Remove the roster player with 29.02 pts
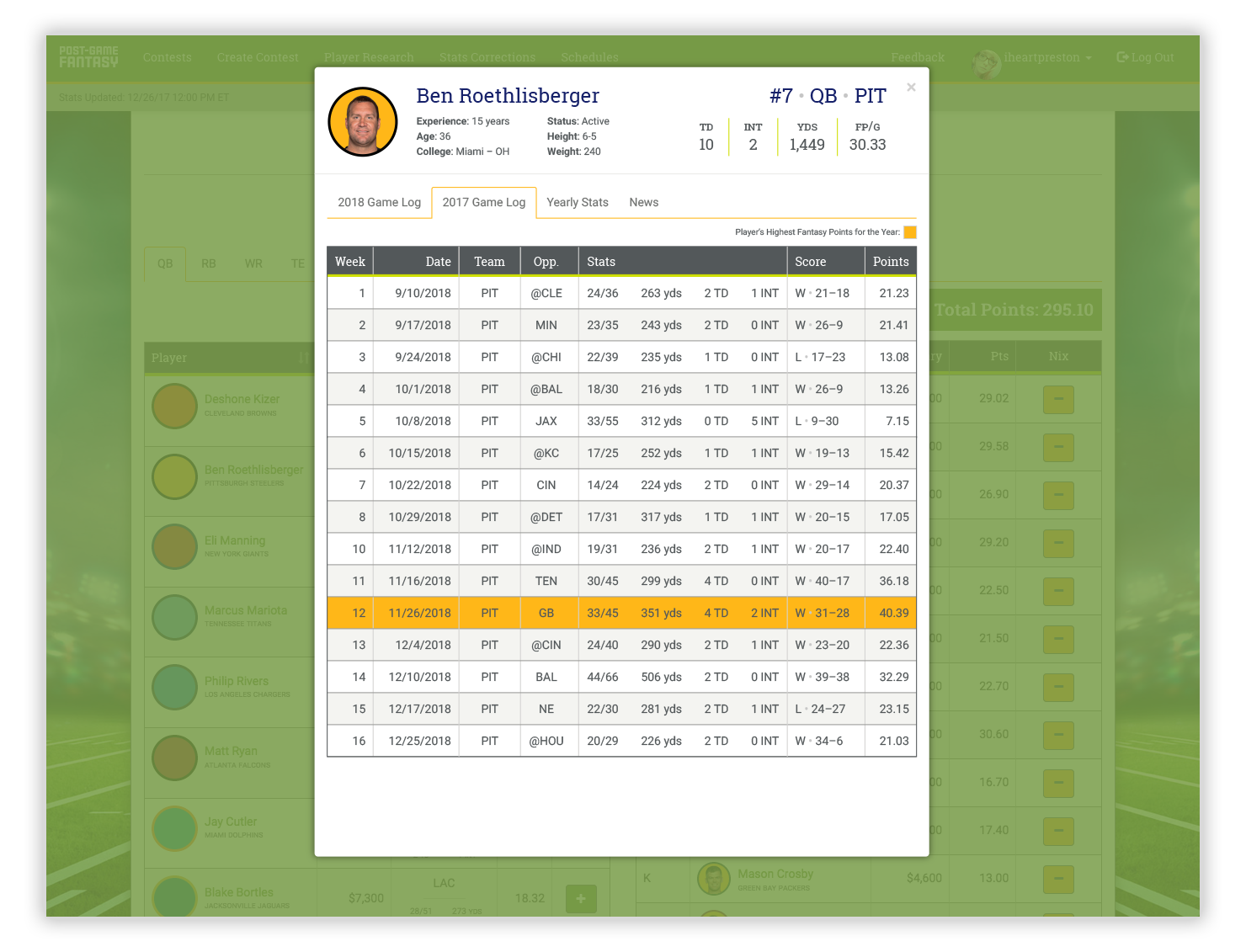This screenshot has width=1246, height=952. coord(1058,399)
